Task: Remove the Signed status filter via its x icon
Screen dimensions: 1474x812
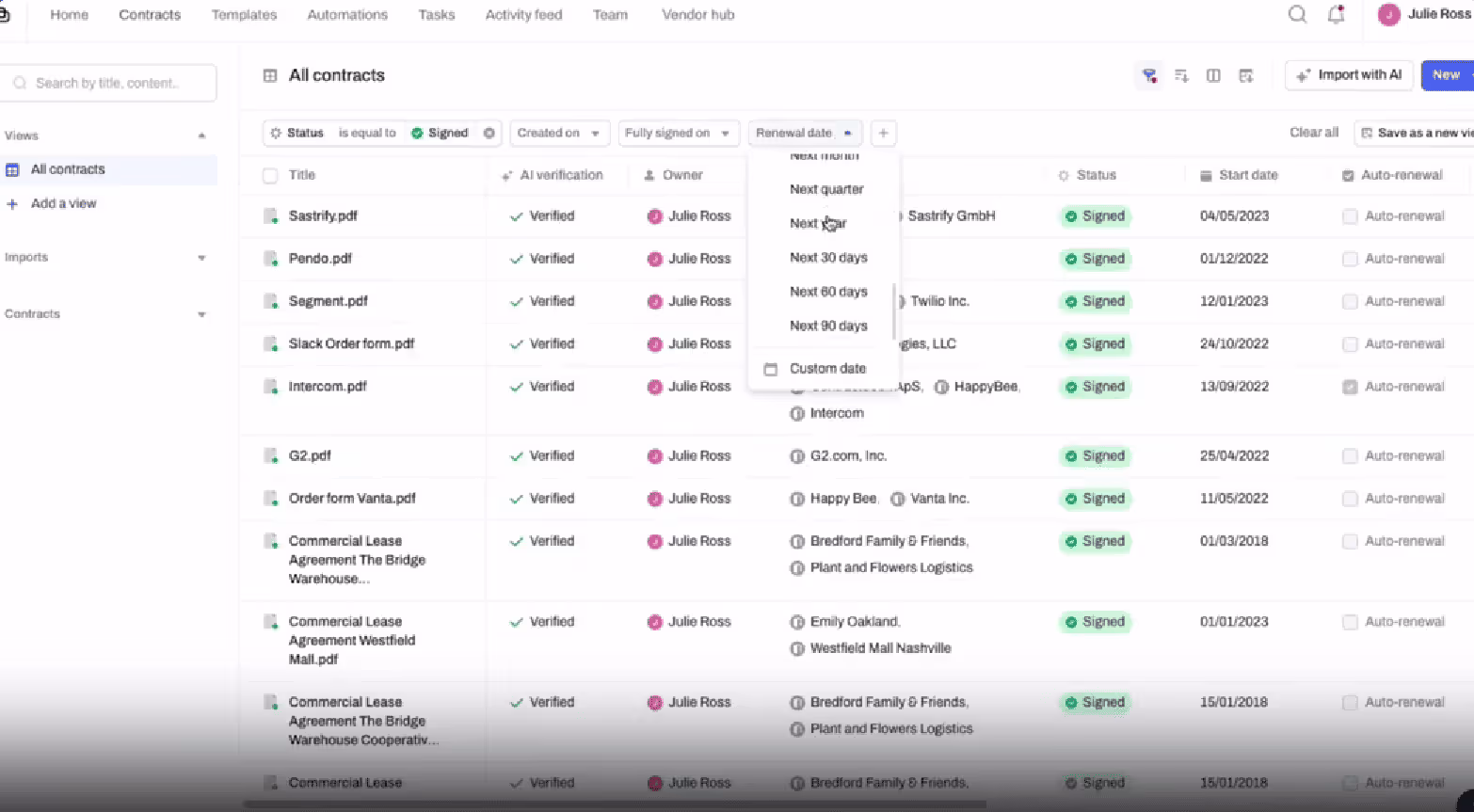Action: tap(489, 133)
